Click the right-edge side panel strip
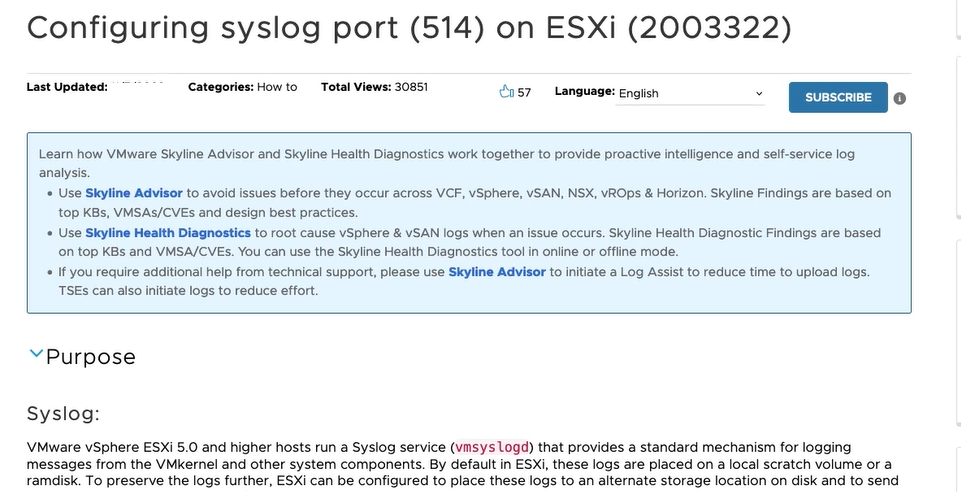Image resolution: width=961 pixels, height=492 pixels. click(x=957, y=245)
